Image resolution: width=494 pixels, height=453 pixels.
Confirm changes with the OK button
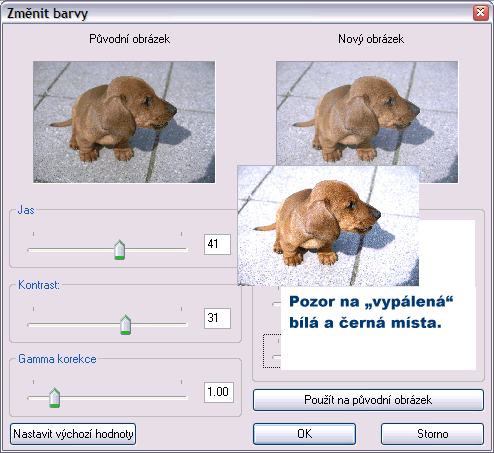coord(304,434)
